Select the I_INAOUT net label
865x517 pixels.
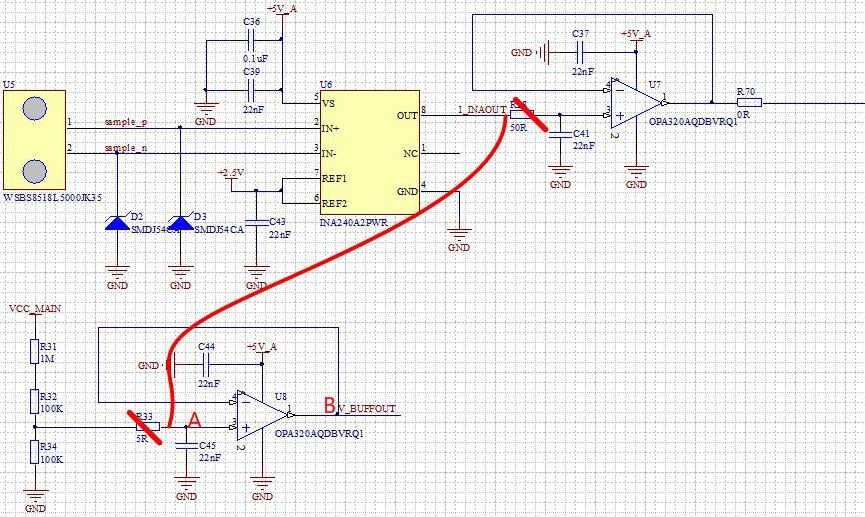[482, 110]
